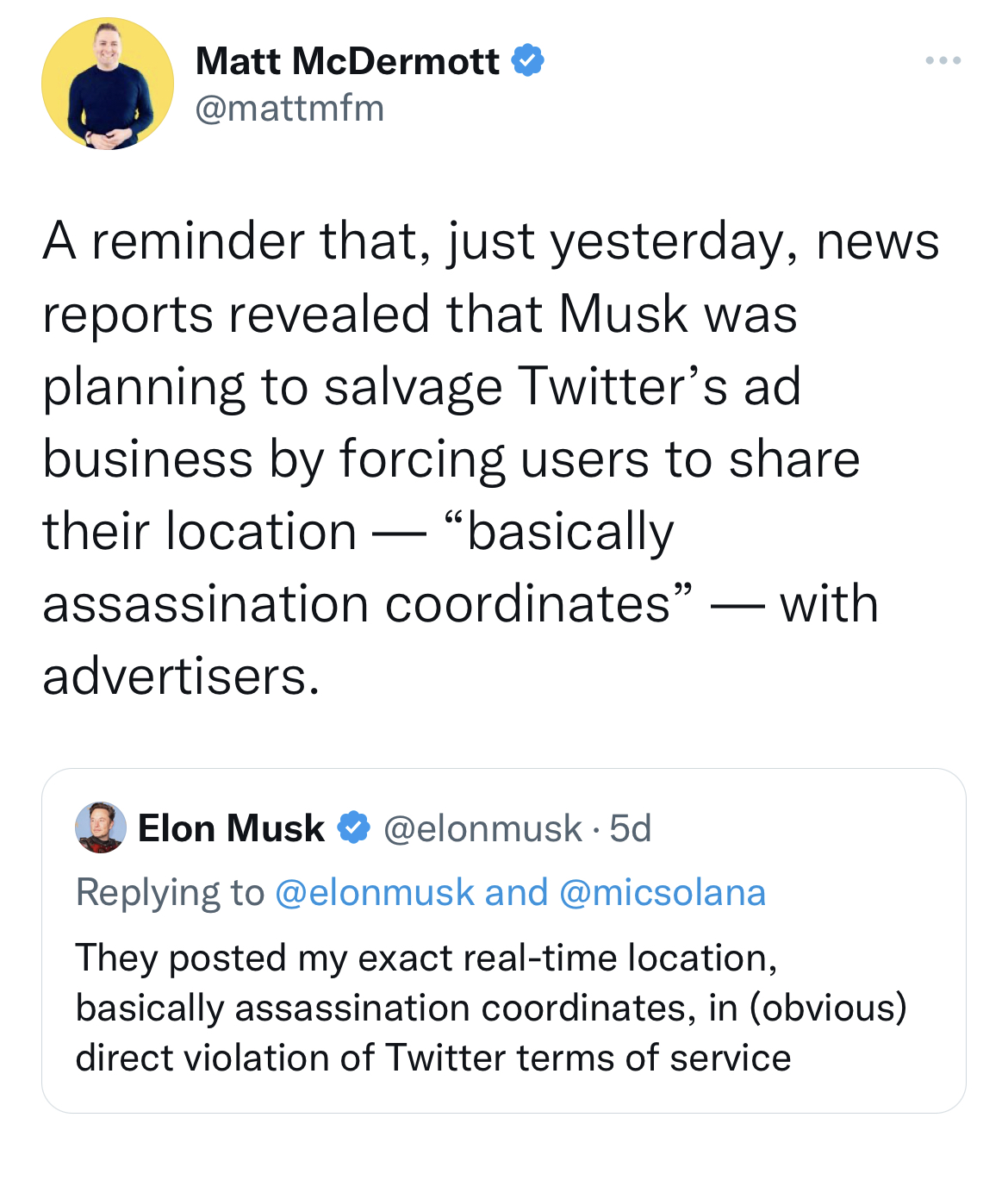Open quoted tweet text about real-time location
Screen dimensions: 1008x1180
426,958
